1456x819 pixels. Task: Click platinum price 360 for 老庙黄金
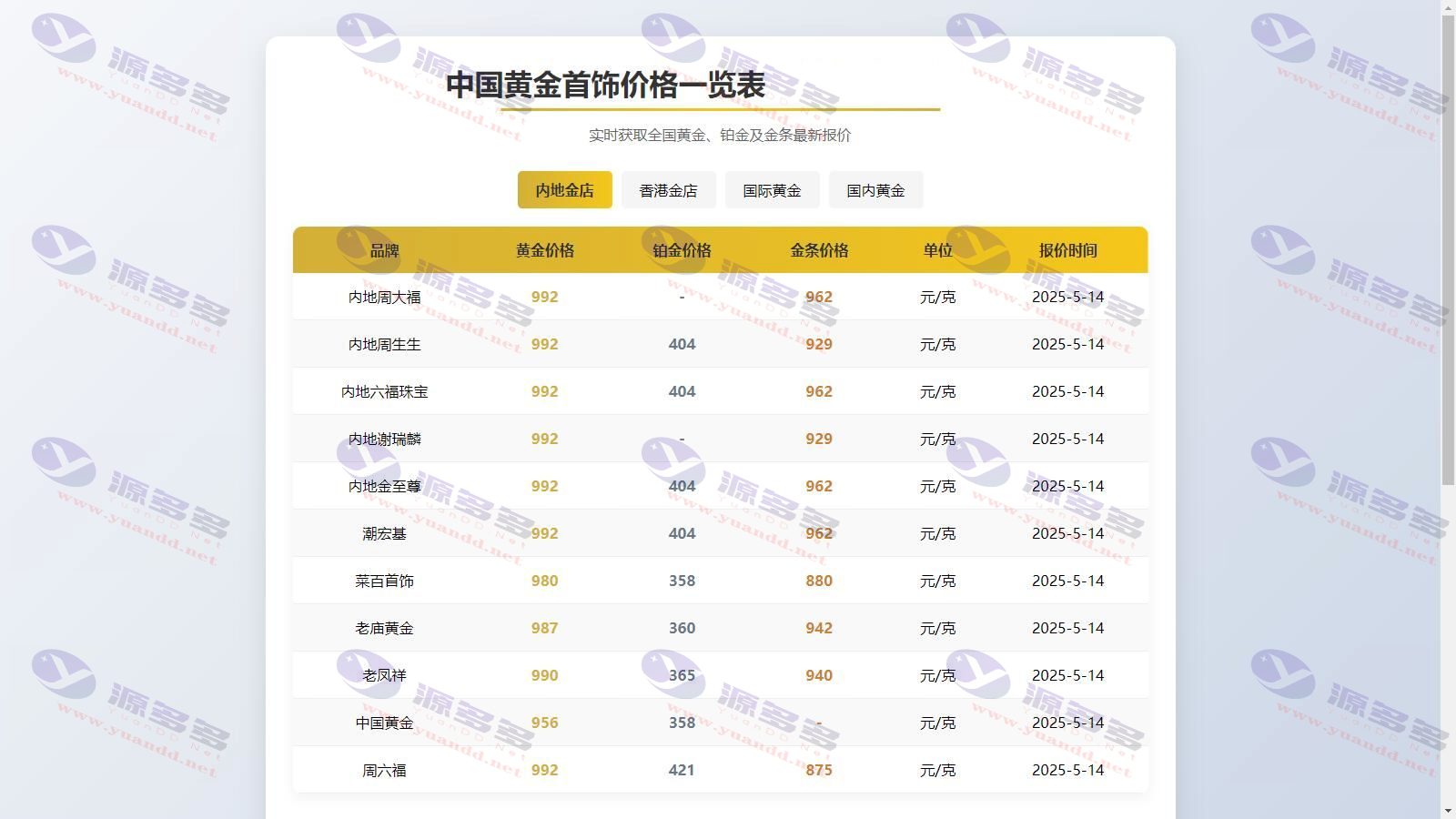[682, 628]
